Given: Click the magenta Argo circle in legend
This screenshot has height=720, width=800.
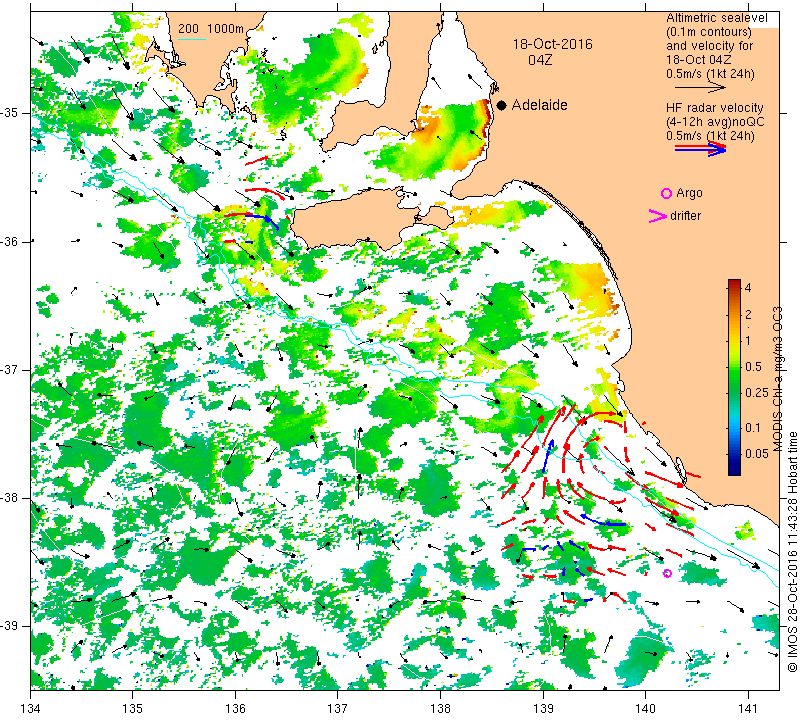Looking at the screenshot, I should tap(666, 193).
